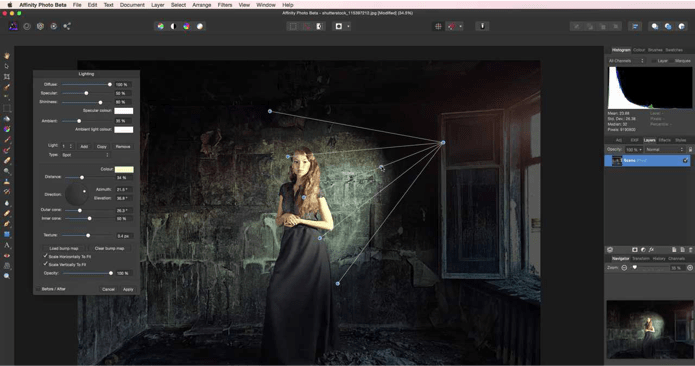Open the Normal blend mode dropdown
The width and height of the screenshot is (695, 366).
663,150
